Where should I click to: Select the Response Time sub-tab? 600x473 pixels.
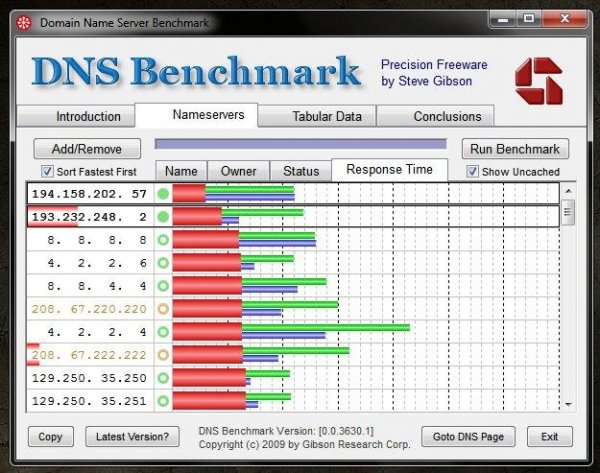tap(390, 169)
